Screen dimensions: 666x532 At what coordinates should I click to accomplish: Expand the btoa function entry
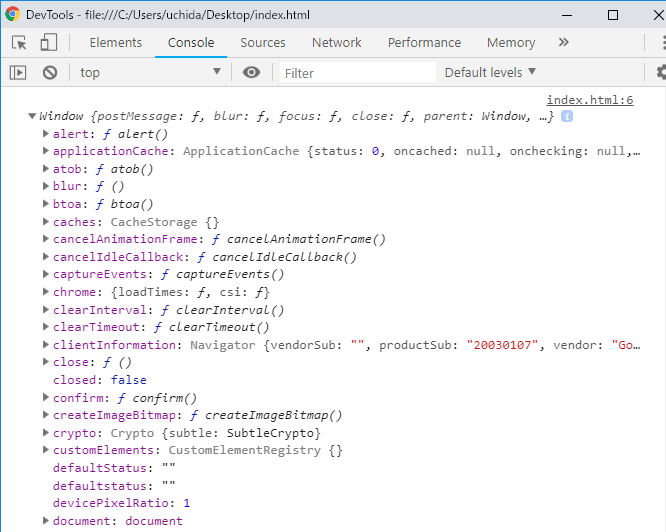coord(45,204)
